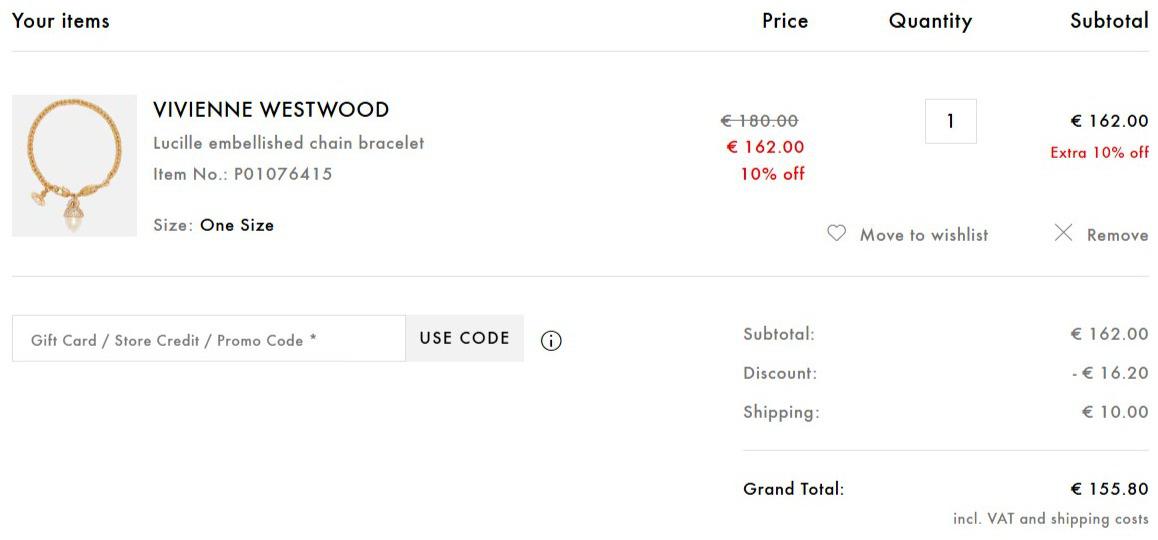Click the X remove icon

point(1063,234)
